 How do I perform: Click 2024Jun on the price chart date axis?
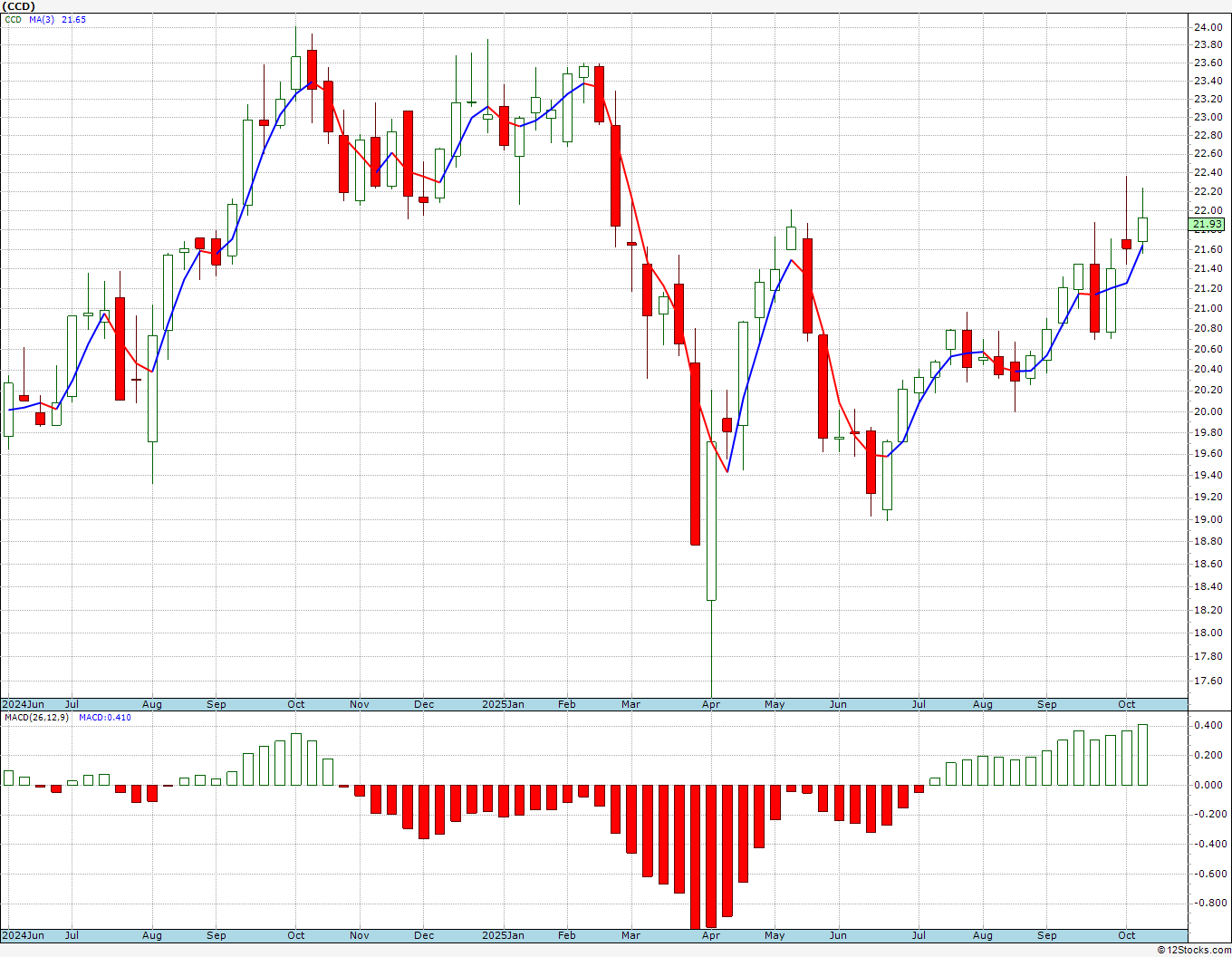pos(23,704)
